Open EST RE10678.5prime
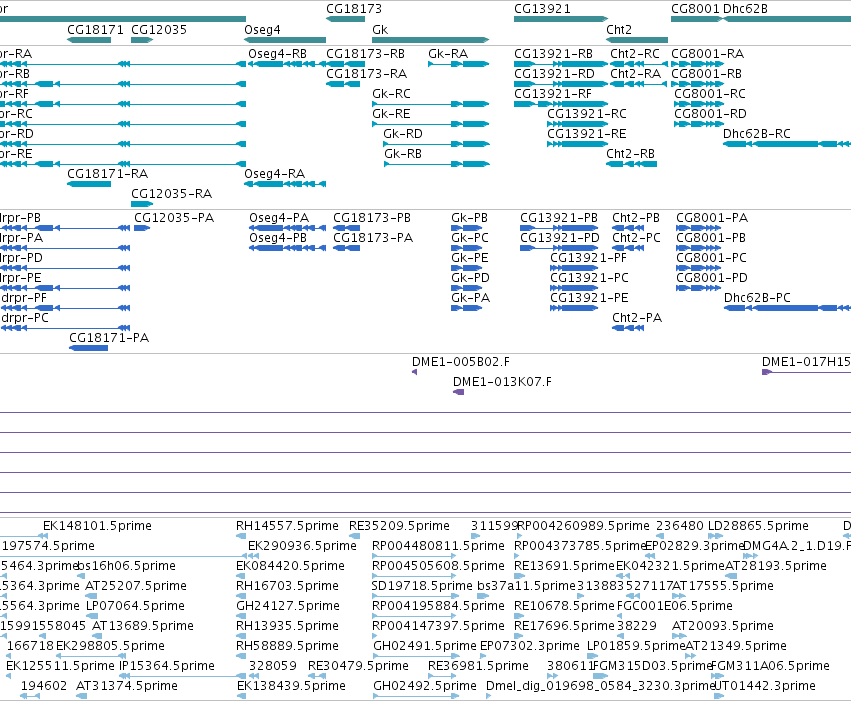Image resolution: width=851 pixels, height=701 pixels. (564, 606)
